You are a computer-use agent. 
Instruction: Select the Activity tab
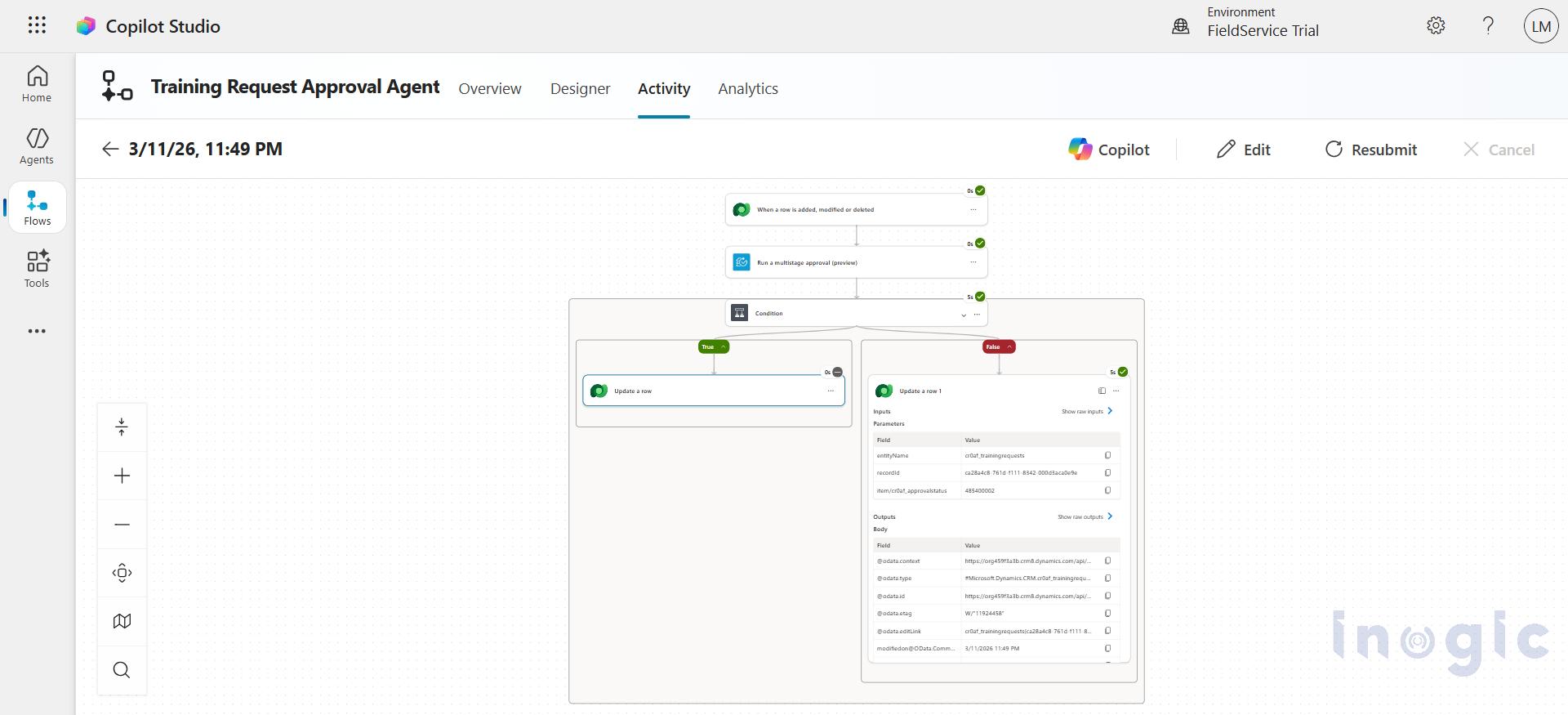(x=664, y=88)
